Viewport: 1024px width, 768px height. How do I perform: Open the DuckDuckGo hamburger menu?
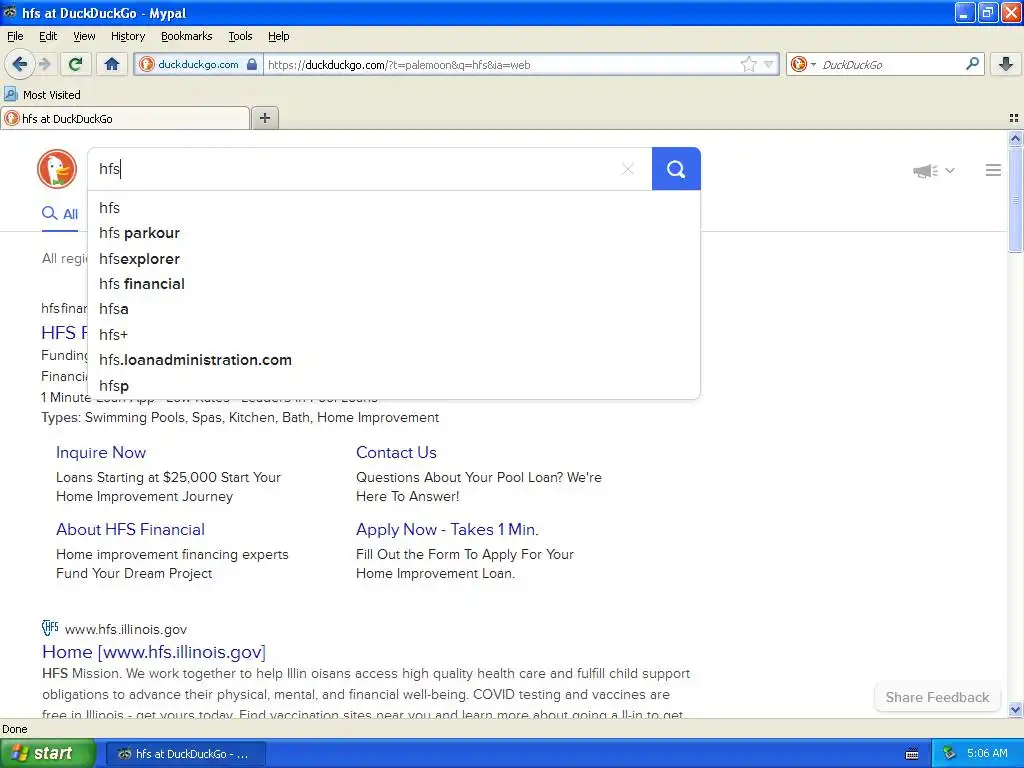[x=993, y=170]
